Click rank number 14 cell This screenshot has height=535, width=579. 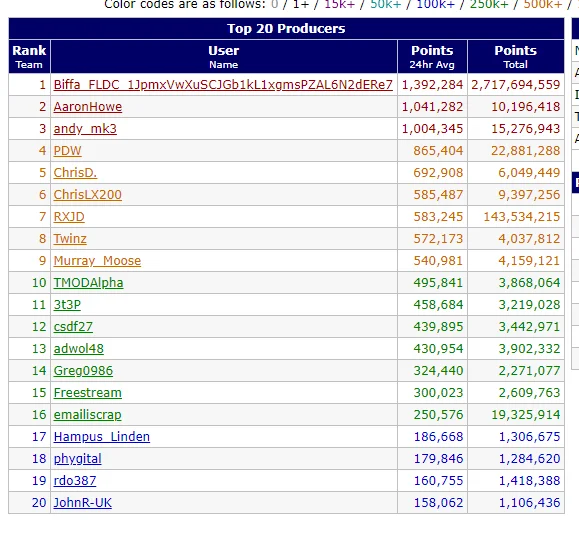point(29,371)
